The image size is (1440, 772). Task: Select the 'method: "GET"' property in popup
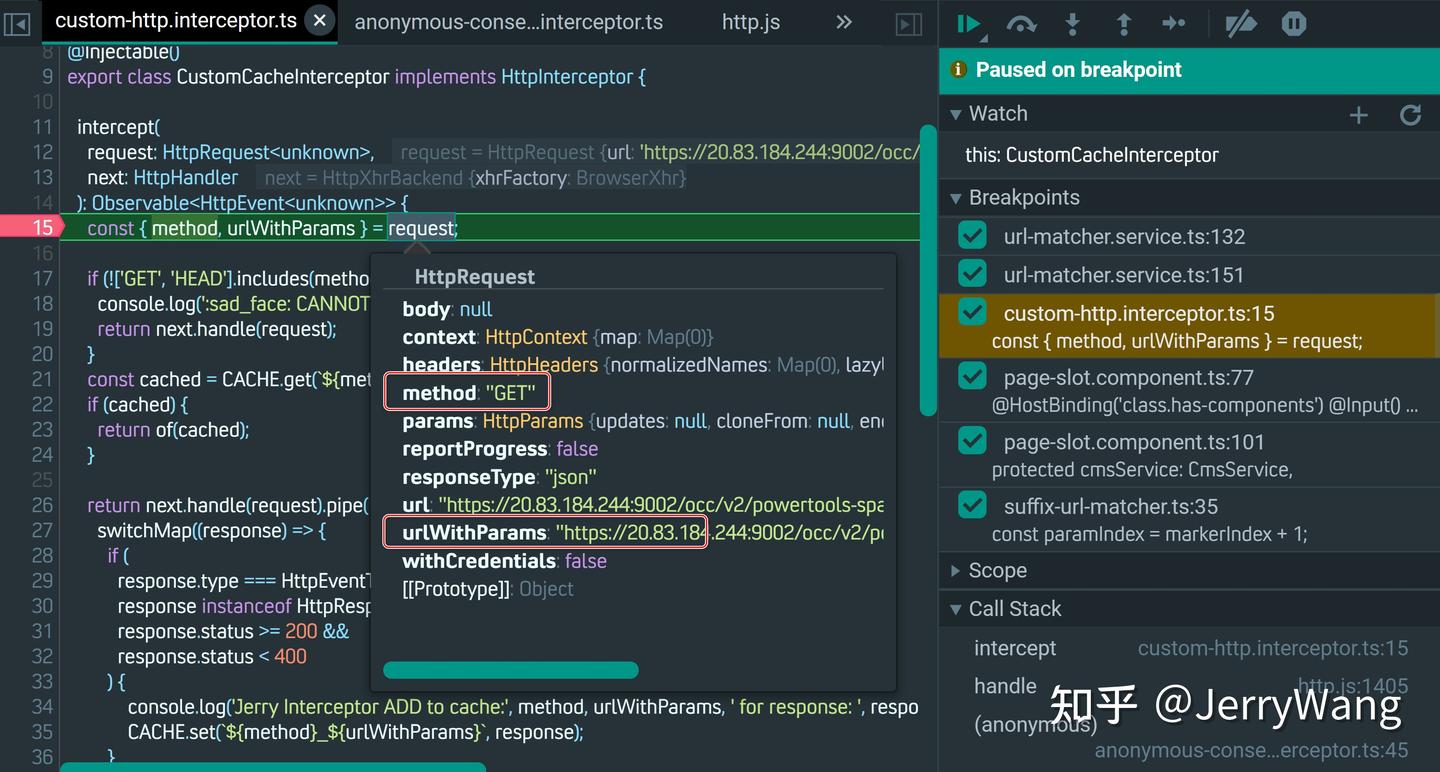point(468,393)
